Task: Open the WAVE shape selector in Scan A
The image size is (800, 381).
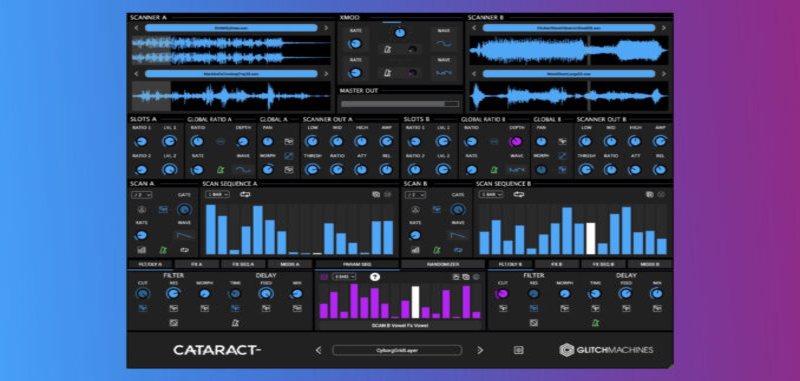Action: point(185,235)
